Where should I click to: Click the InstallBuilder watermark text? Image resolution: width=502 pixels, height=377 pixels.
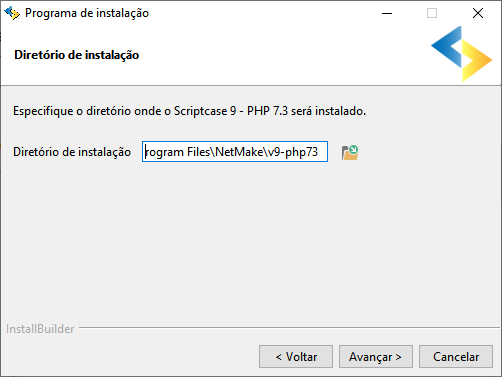(40, 329)
